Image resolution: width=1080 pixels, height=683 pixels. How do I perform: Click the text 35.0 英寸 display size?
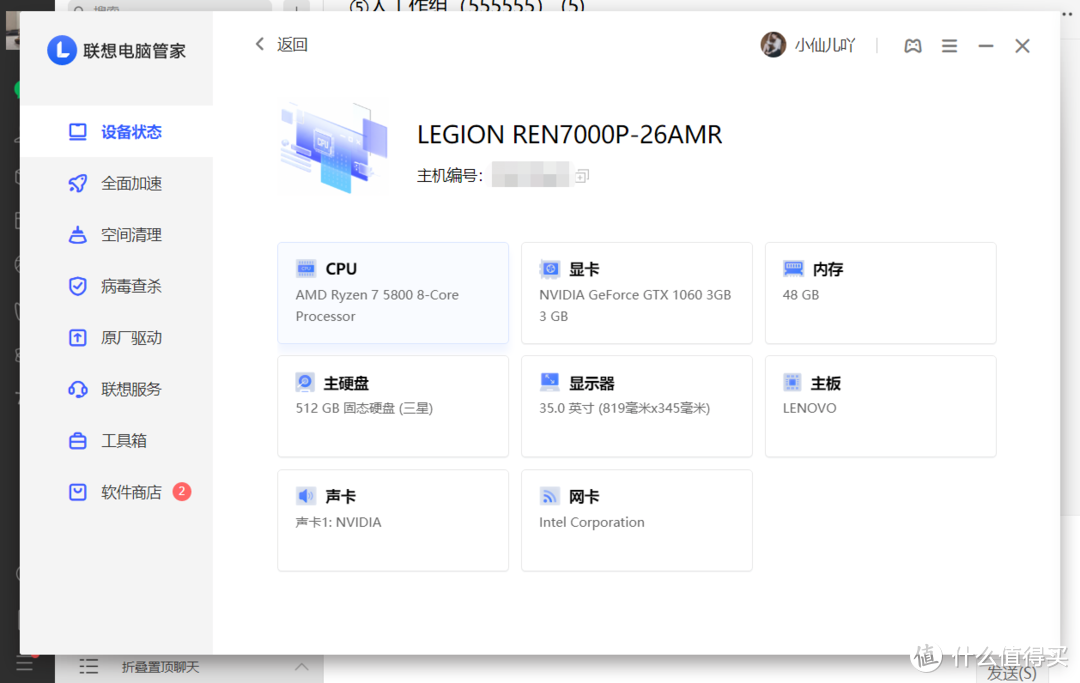[x=624, y=408]
